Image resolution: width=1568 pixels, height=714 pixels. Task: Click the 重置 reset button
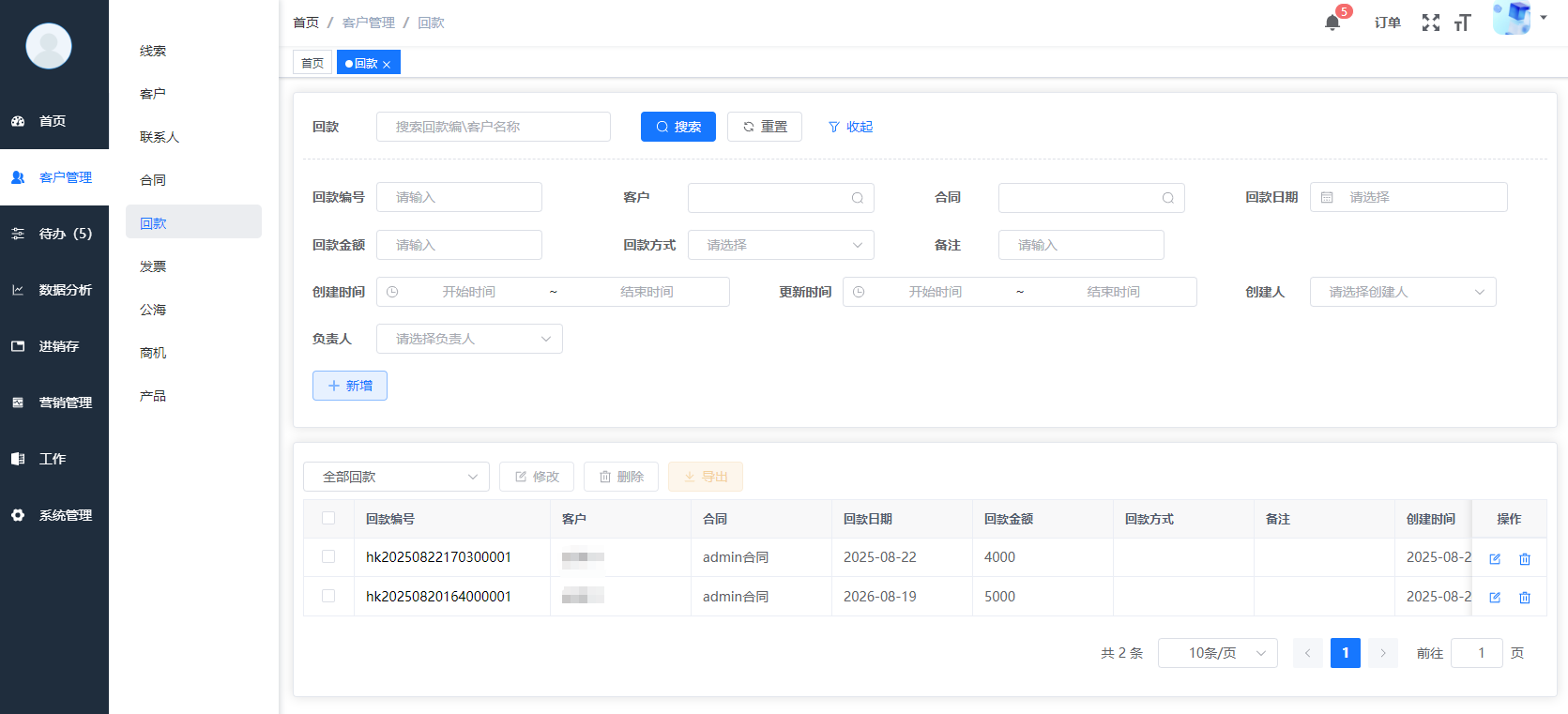[x=765, y=127]
